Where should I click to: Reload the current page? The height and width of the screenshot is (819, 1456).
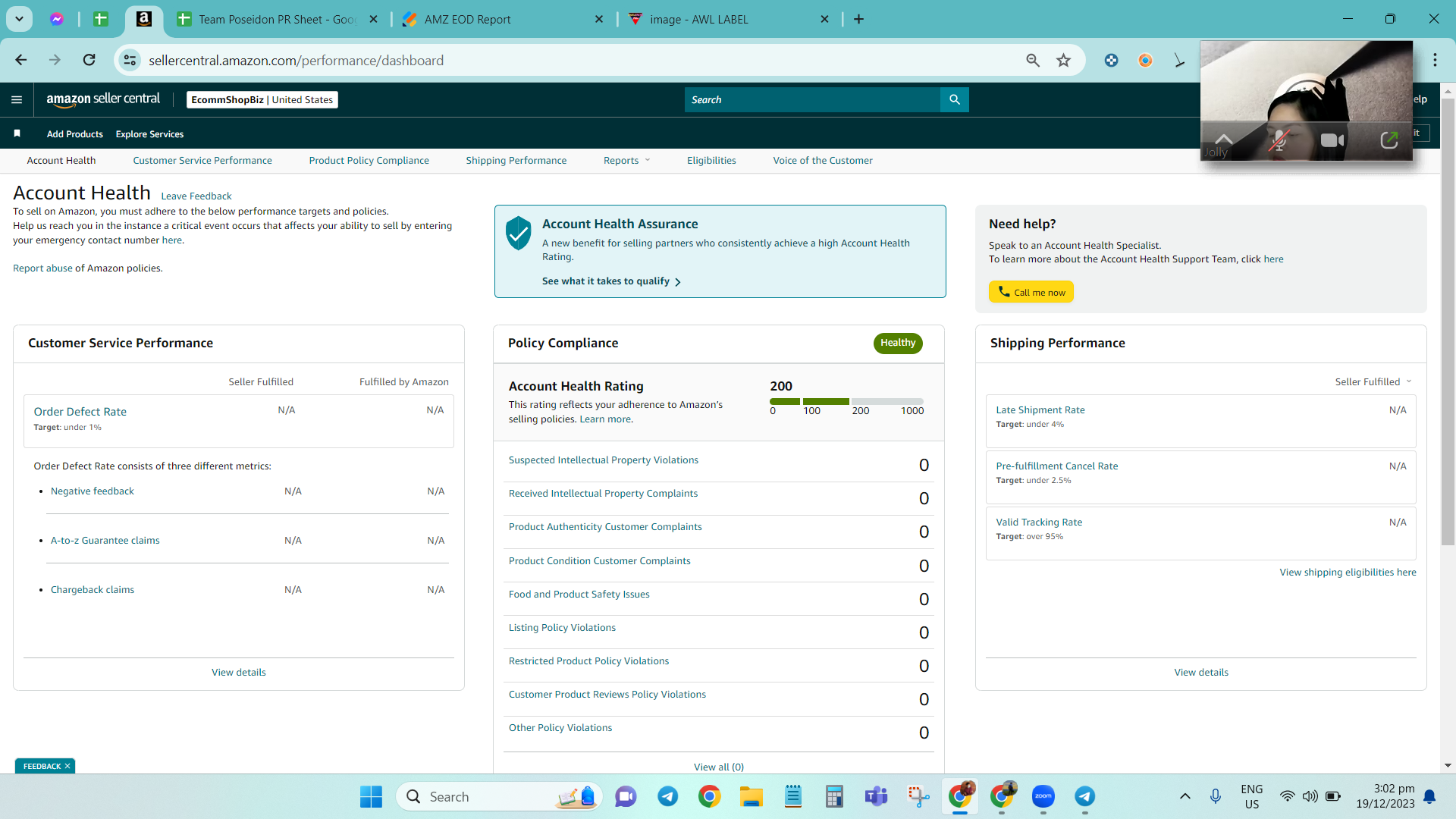point(89,60)
